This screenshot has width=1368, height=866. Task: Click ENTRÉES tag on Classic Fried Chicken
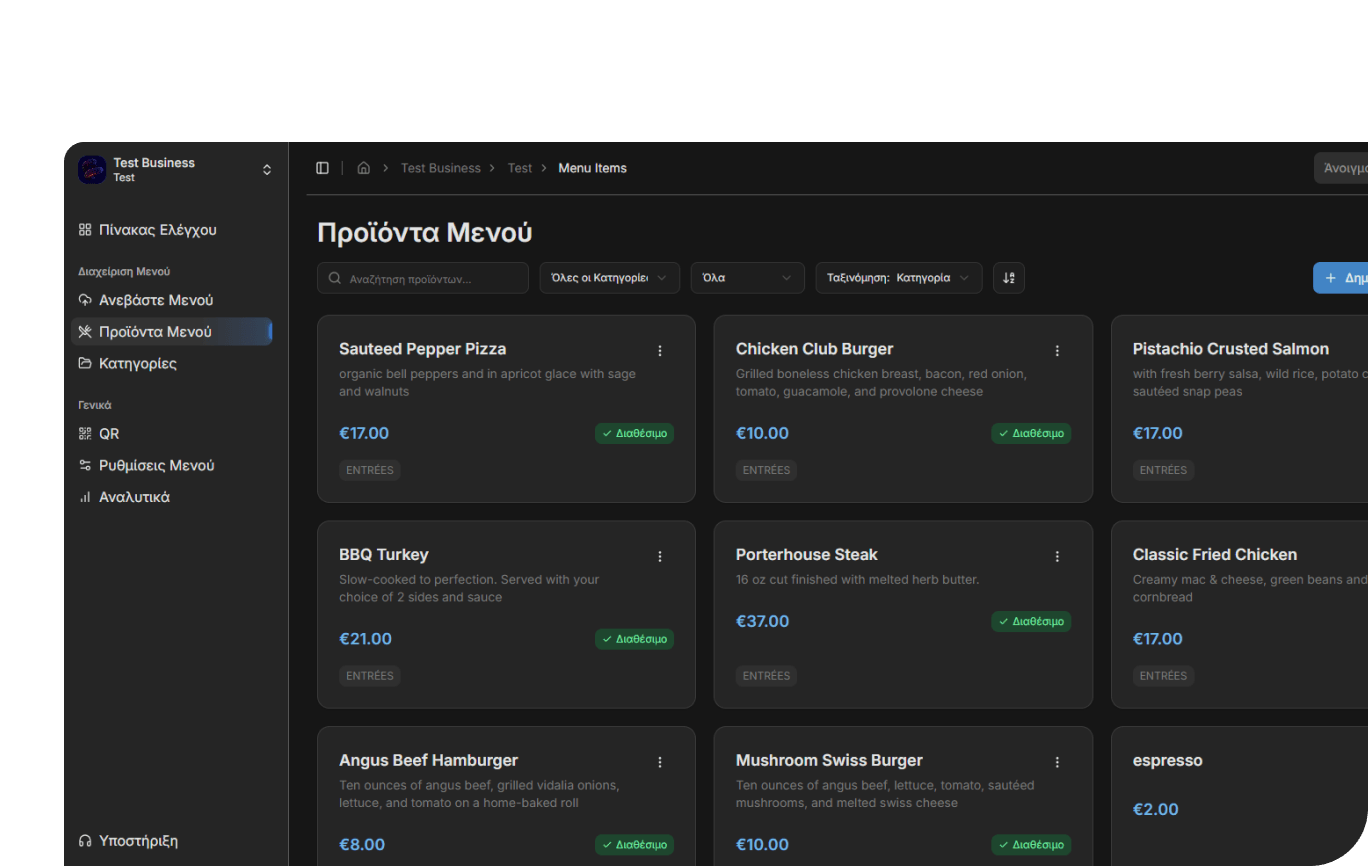(1164, 676)
